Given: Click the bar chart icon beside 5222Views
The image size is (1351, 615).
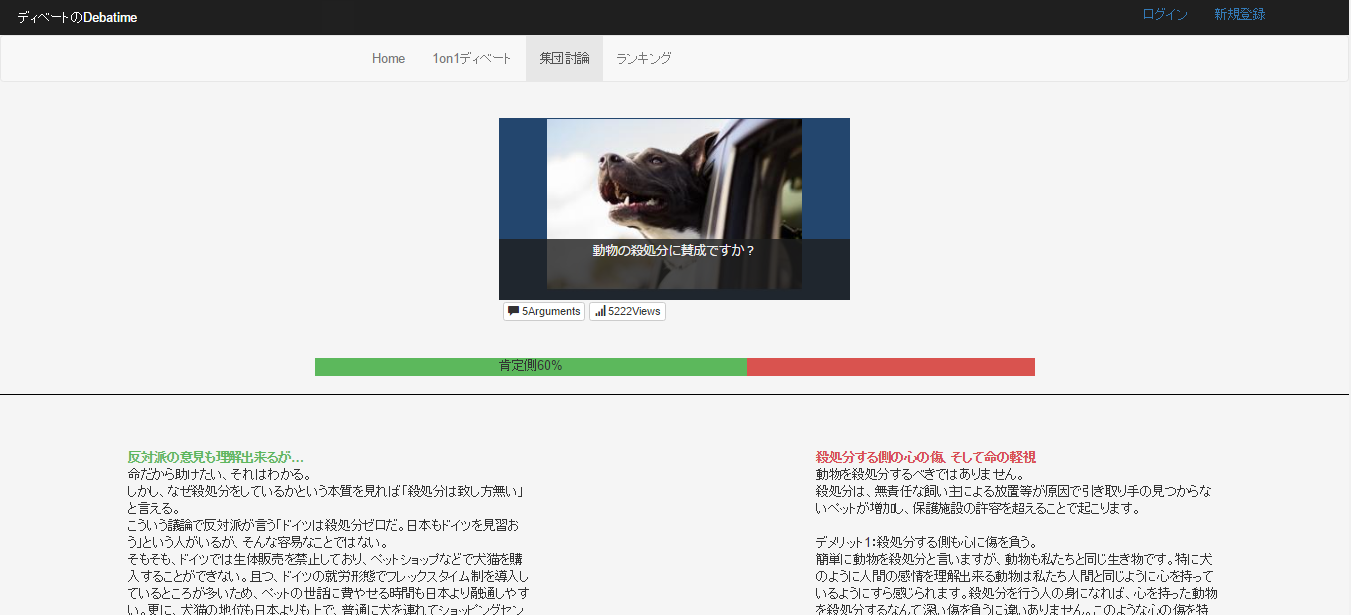Looking at the screenshot, I should 600,312.
